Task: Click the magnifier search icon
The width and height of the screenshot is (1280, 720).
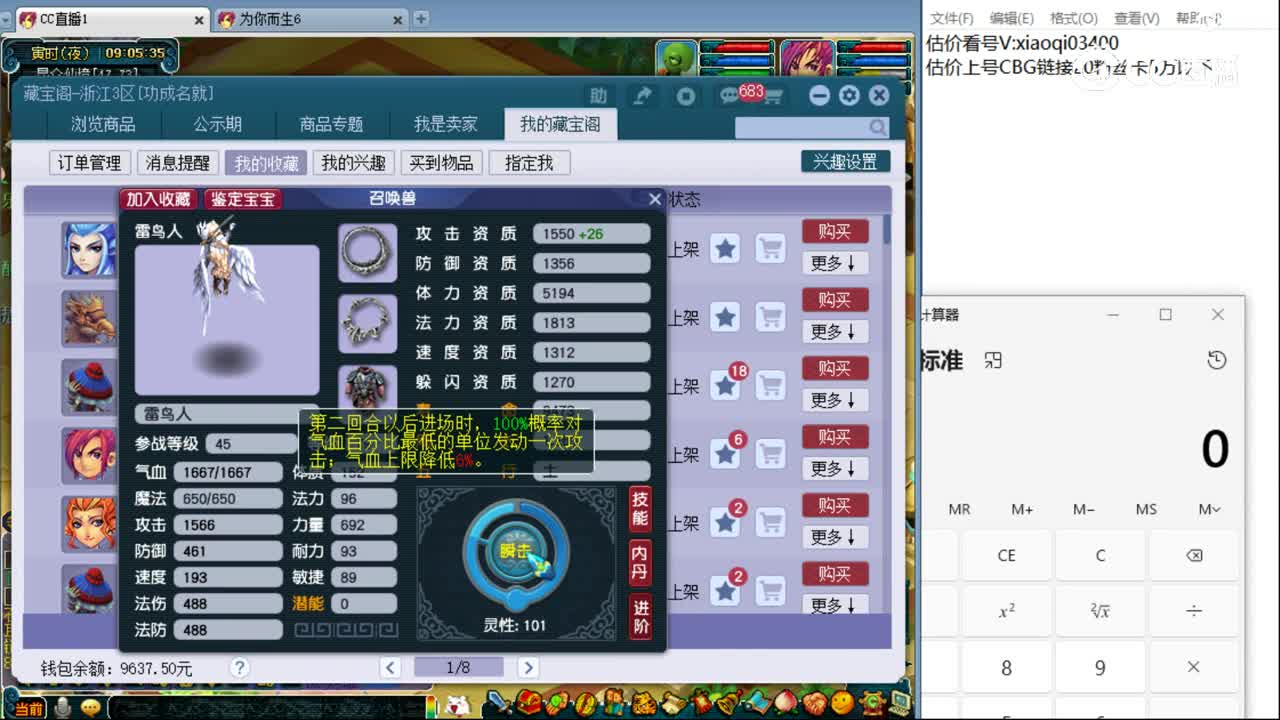Action: click(877, 128)
